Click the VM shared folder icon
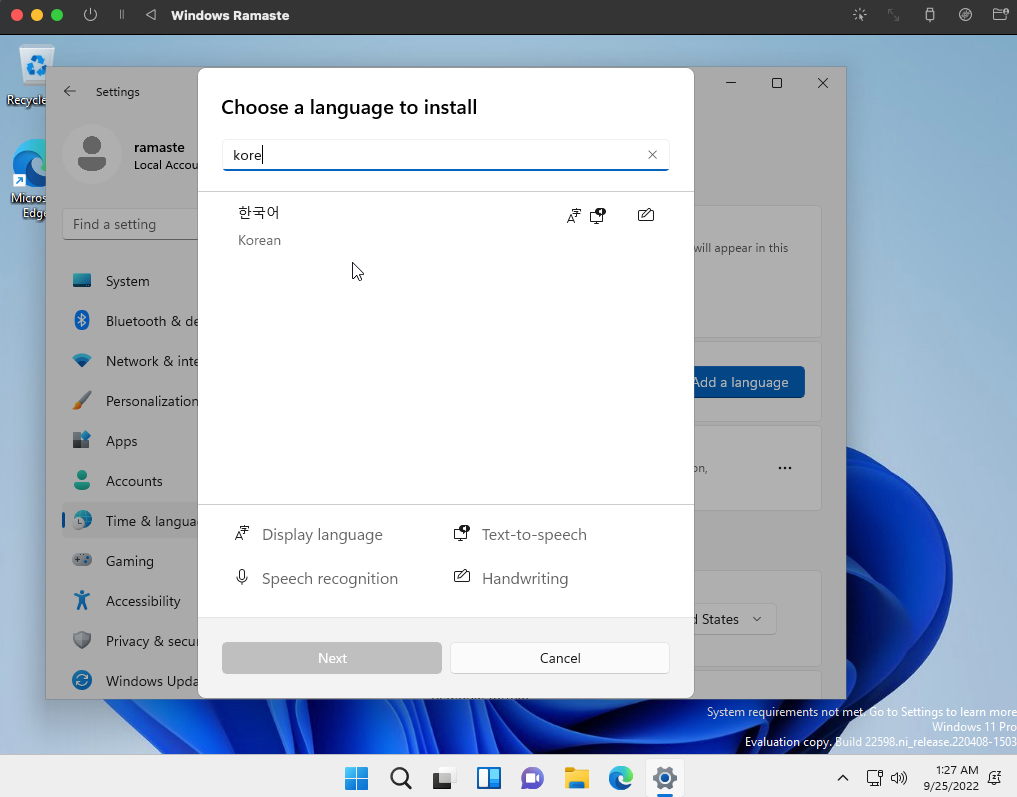The width and height of the screenshot is (1017, 797). 1001,14
